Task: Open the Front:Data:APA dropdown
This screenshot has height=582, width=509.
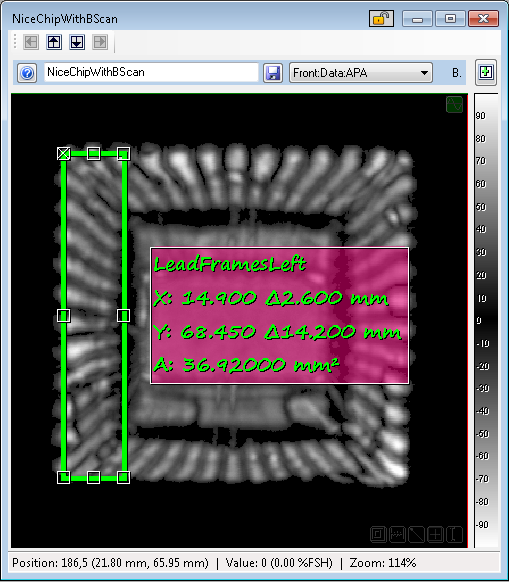Action: (x=360, y=73)
